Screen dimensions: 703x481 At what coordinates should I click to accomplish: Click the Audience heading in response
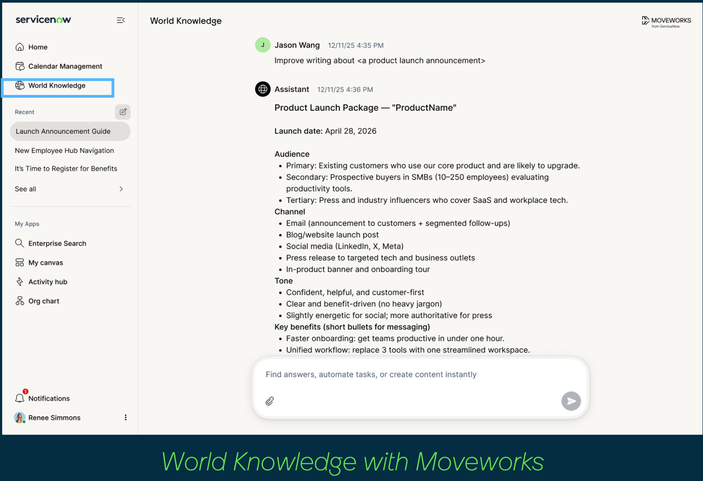click(292, 154)
